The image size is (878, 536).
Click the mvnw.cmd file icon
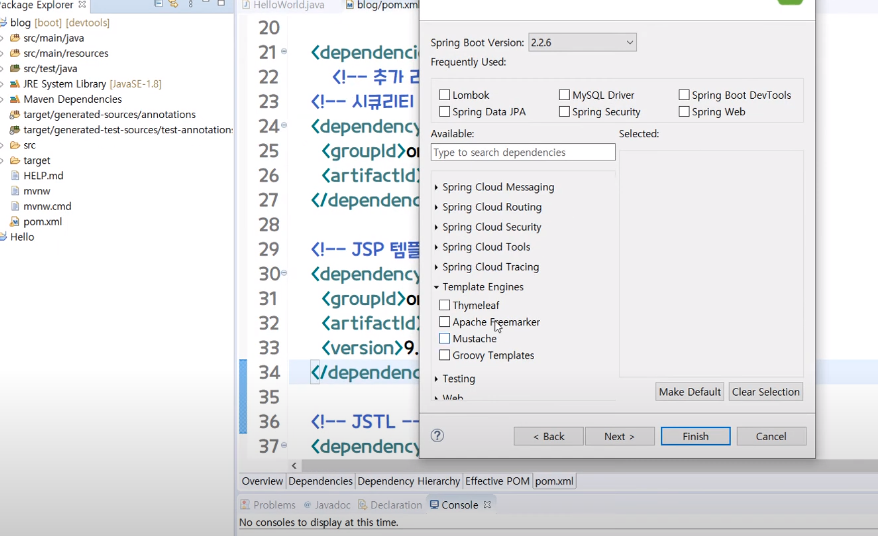click(x=15, y=206)
